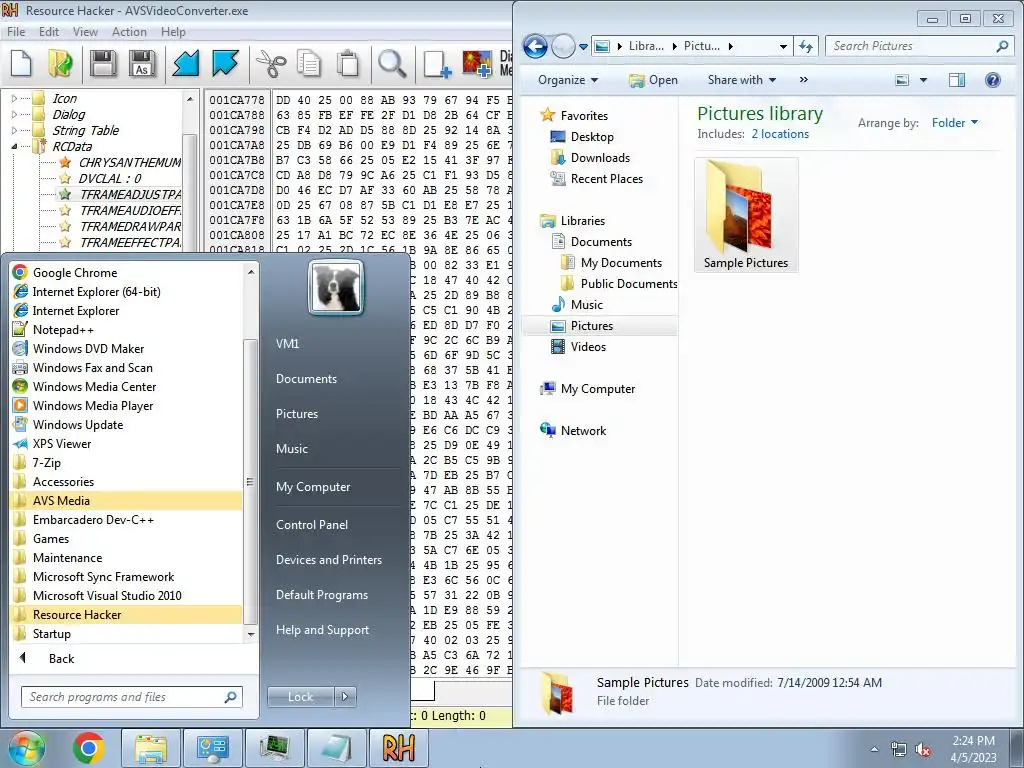The height and width of the screenshot is (768, 1024).
Task: Select Music under Libraries in Explorer
Action: point(586,304)
